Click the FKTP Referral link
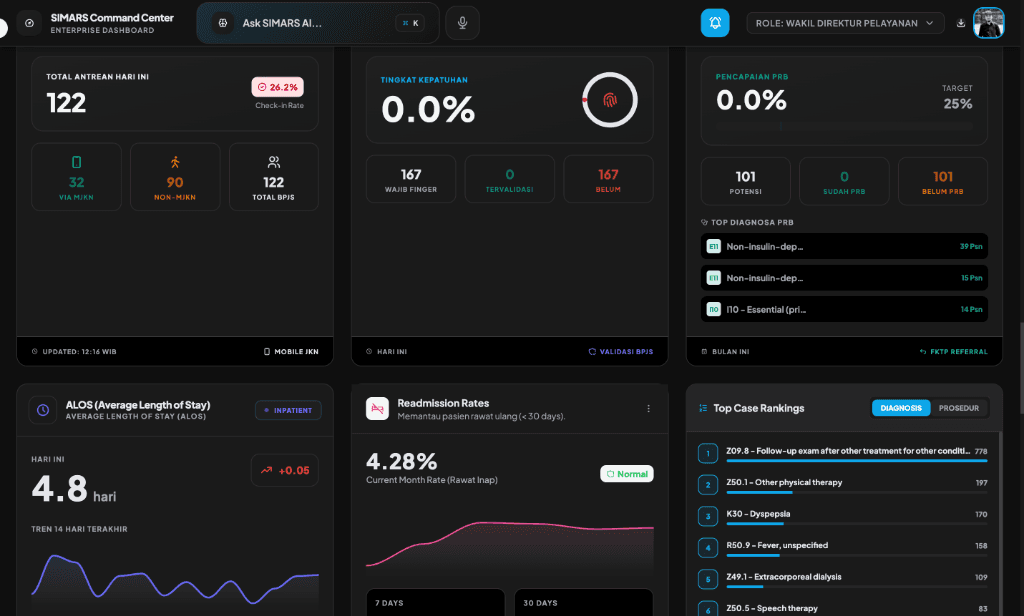This screenshot has height=616, width=1024. click(x=953, y=352)
